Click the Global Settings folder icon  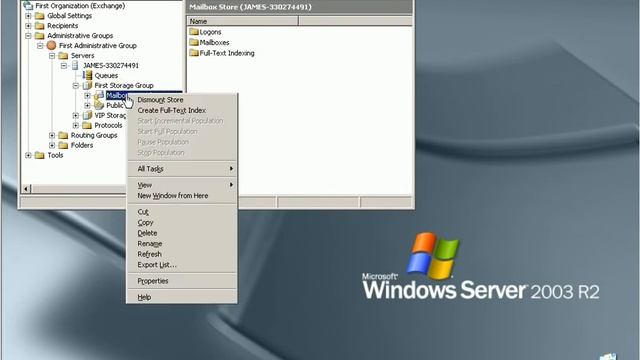tap(40, 16)
